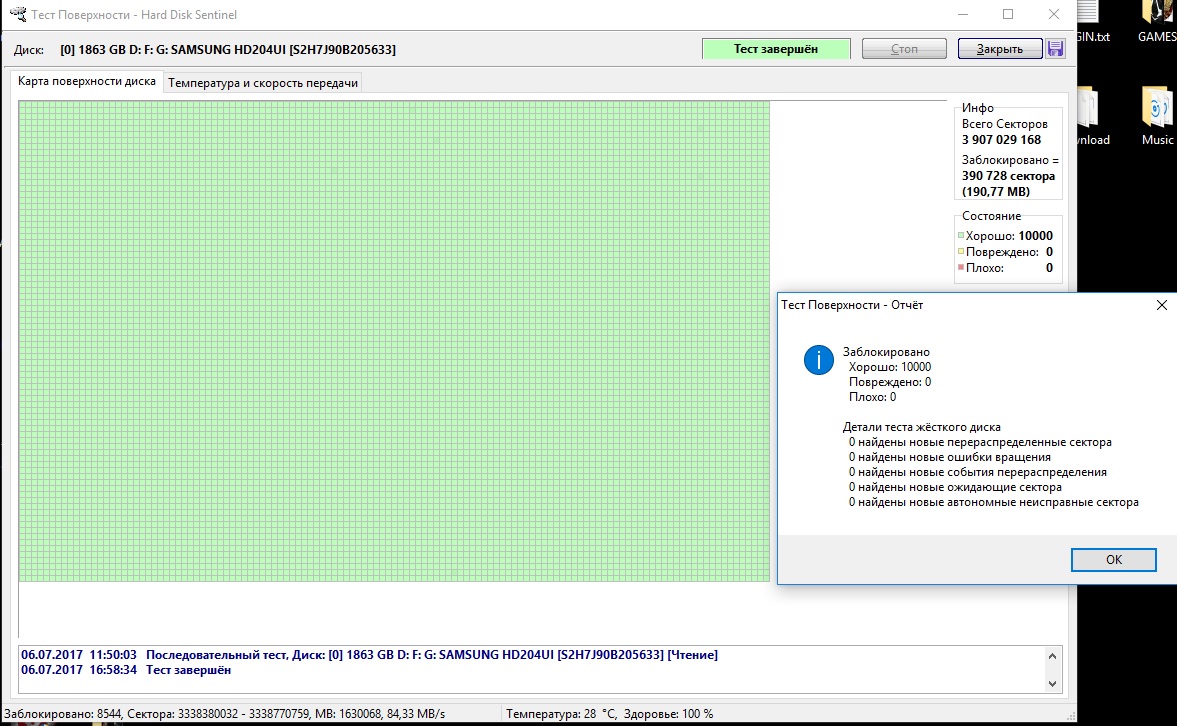
Task: Click 84,33 MB/s speed in status bar
Action: (x=416, y=714)
